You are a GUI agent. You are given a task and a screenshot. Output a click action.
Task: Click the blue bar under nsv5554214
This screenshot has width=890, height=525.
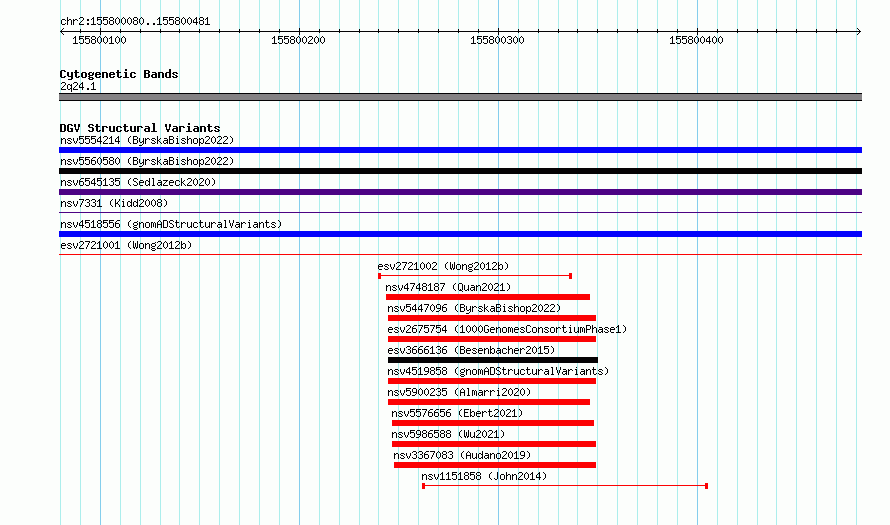(460, 150)
